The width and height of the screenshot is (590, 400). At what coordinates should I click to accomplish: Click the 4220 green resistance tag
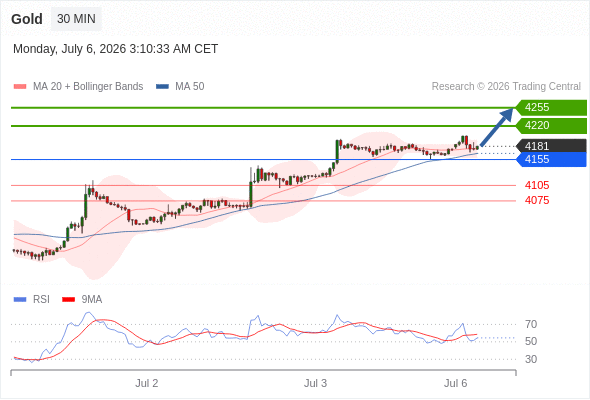551,126
